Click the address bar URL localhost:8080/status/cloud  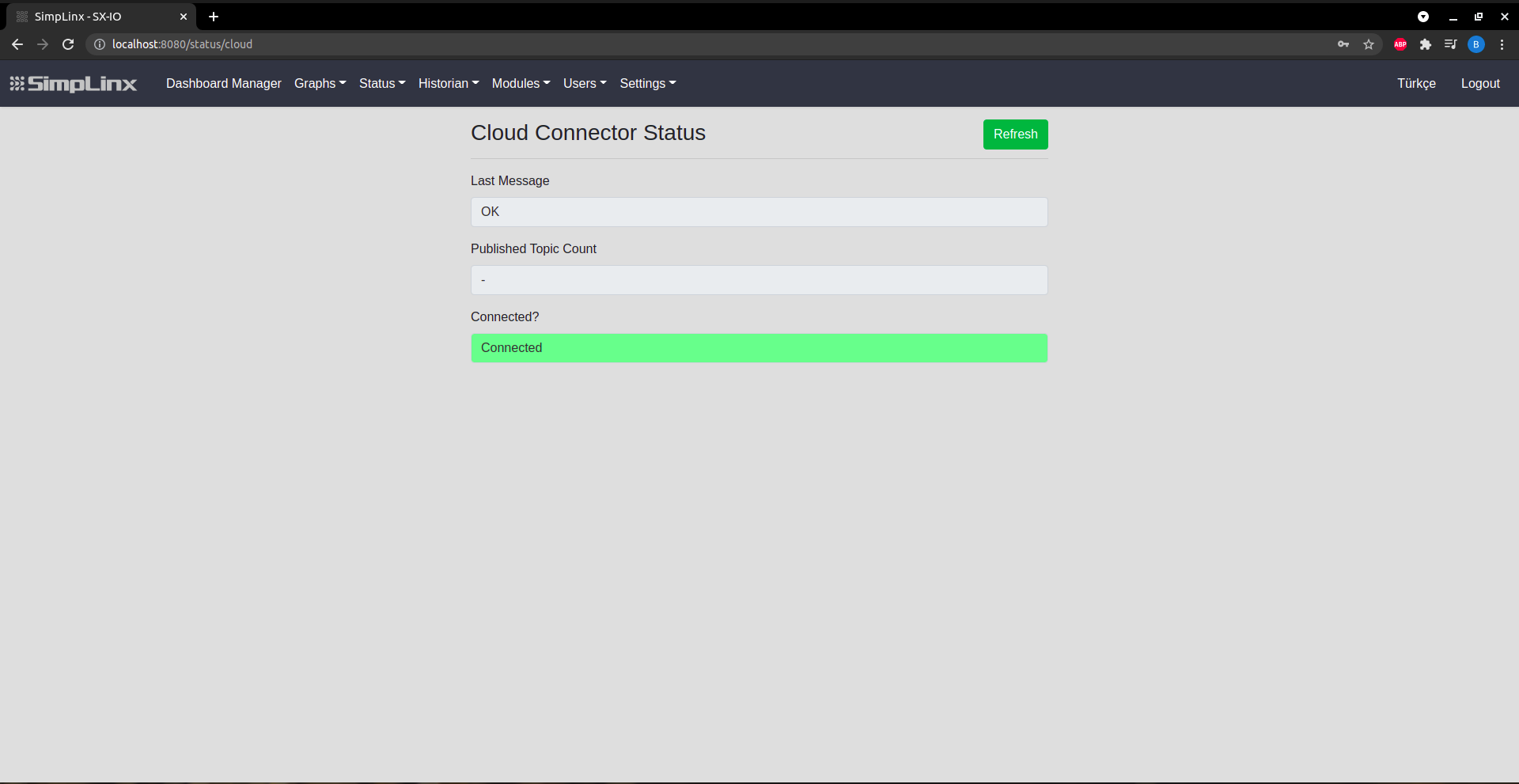coord(182,44)
